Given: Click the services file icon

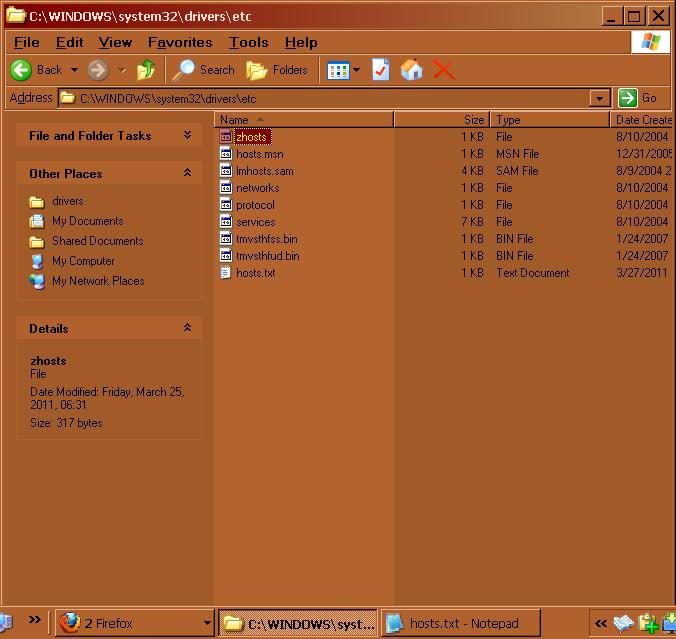Looking at the screenshot, I should (x=226, y=222).
